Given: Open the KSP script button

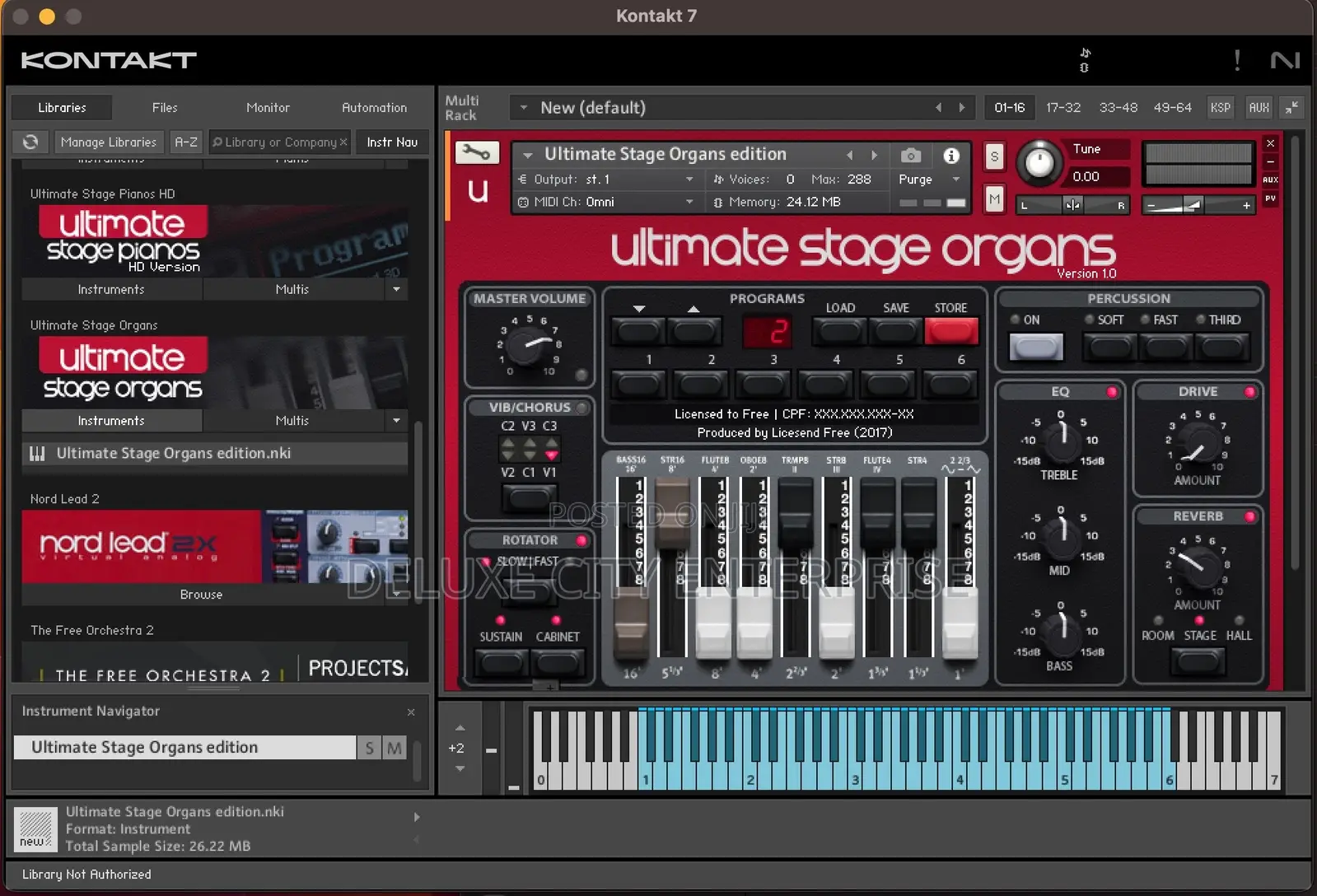Looking at the screenshot, I should click(1221, 107).
